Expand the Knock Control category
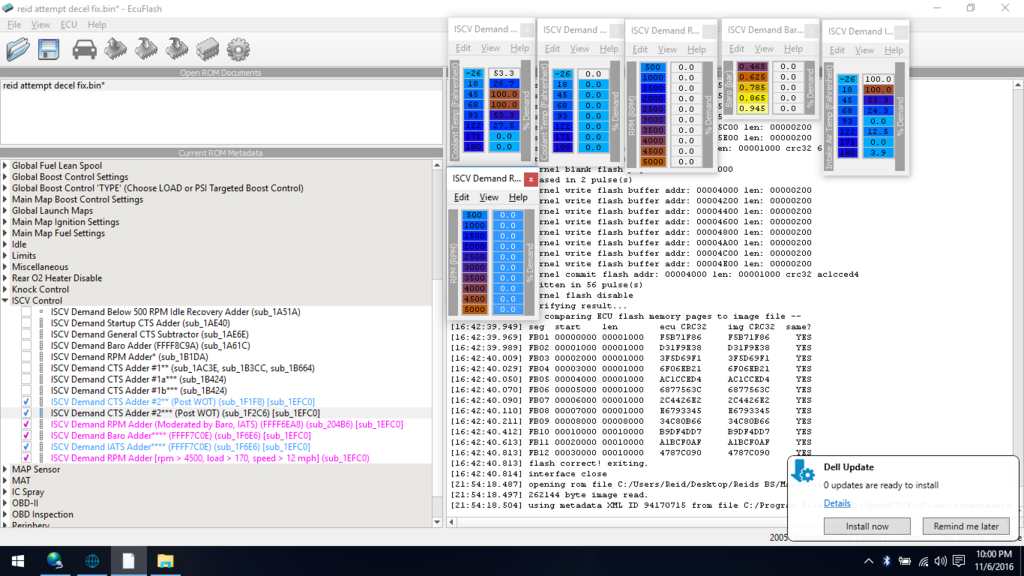This screenshot has width=1024, height=576. [x=5, y=289]
